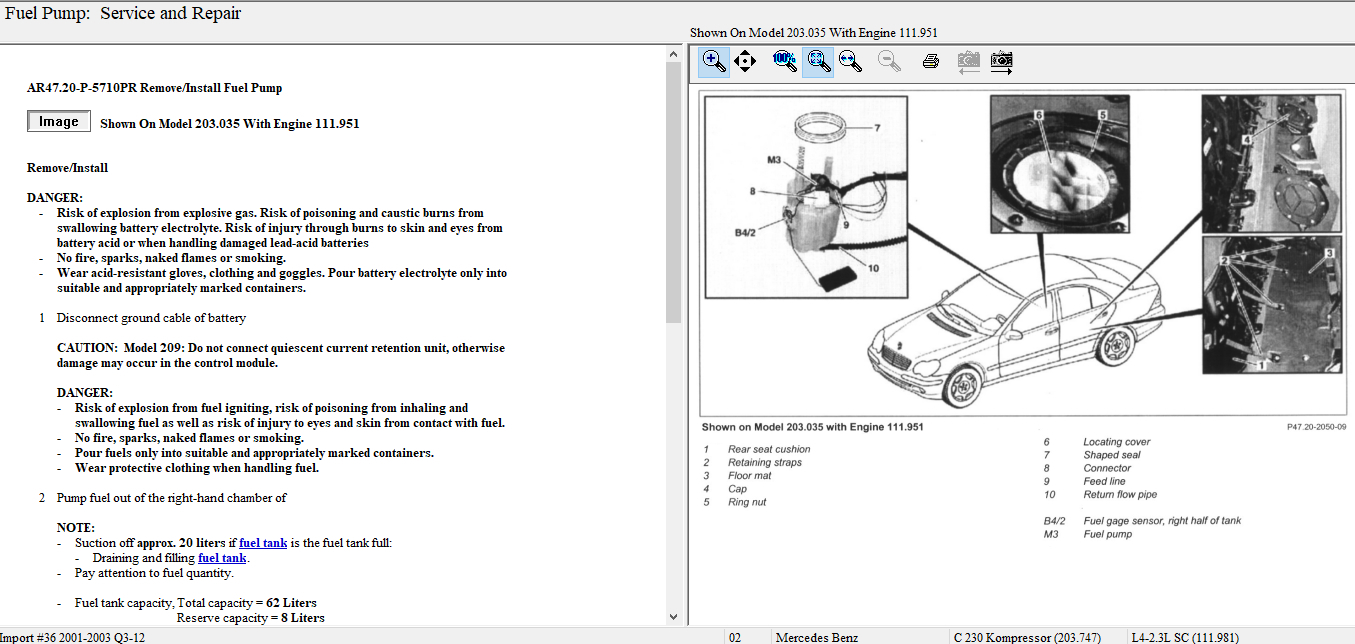The width and height of the screenshot is (1355, 644).
Task: Go to previous image with camera arrow
Action: (x=968, y=62)
